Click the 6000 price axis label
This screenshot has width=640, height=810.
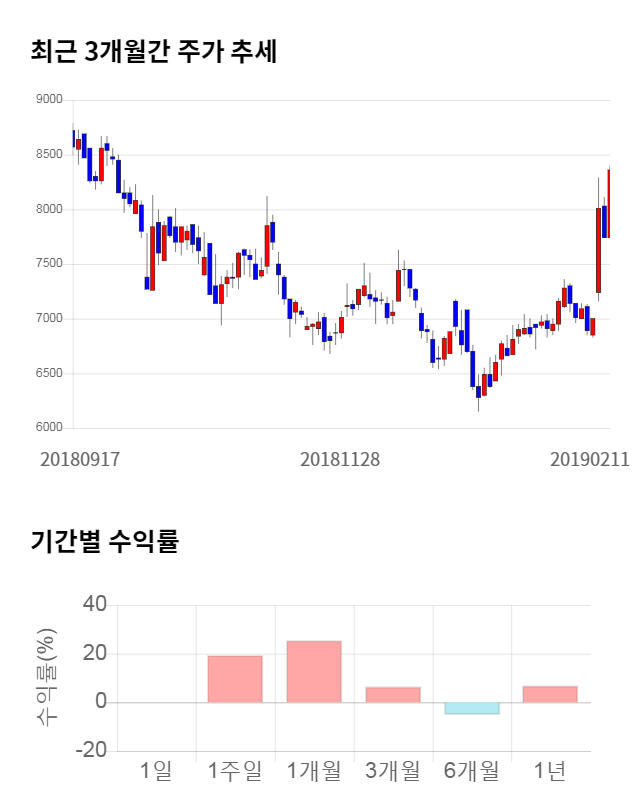point(48,428)
